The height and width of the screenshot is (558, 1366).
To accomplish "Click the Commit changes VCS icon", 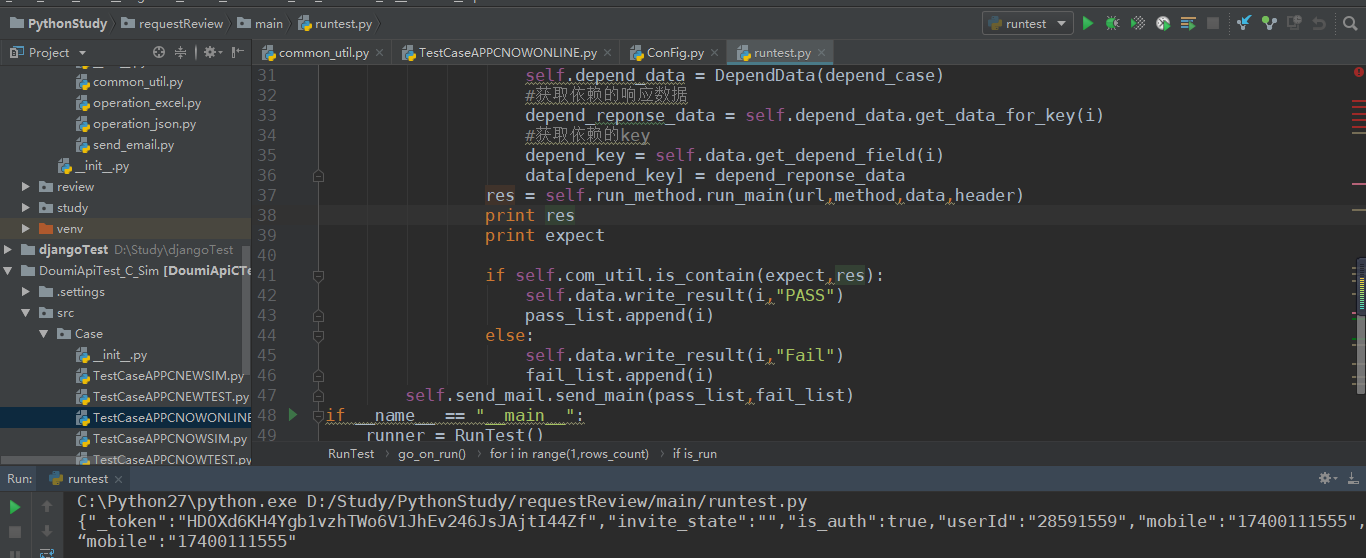I will pos(1269,23).
